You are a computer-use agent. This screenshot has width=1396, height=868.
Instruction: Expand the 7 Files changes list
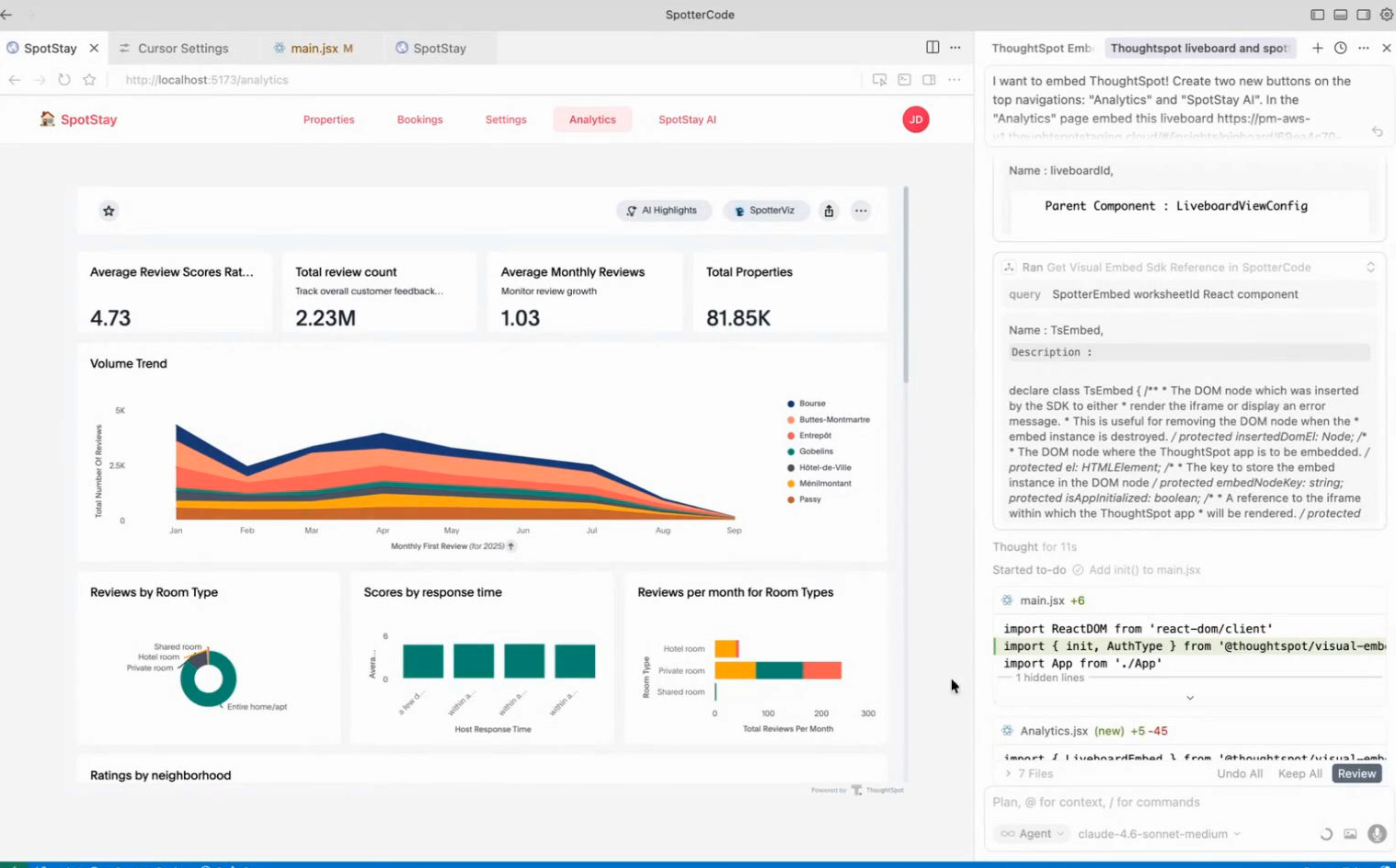pyautogui.click(x=1028, y=773)
